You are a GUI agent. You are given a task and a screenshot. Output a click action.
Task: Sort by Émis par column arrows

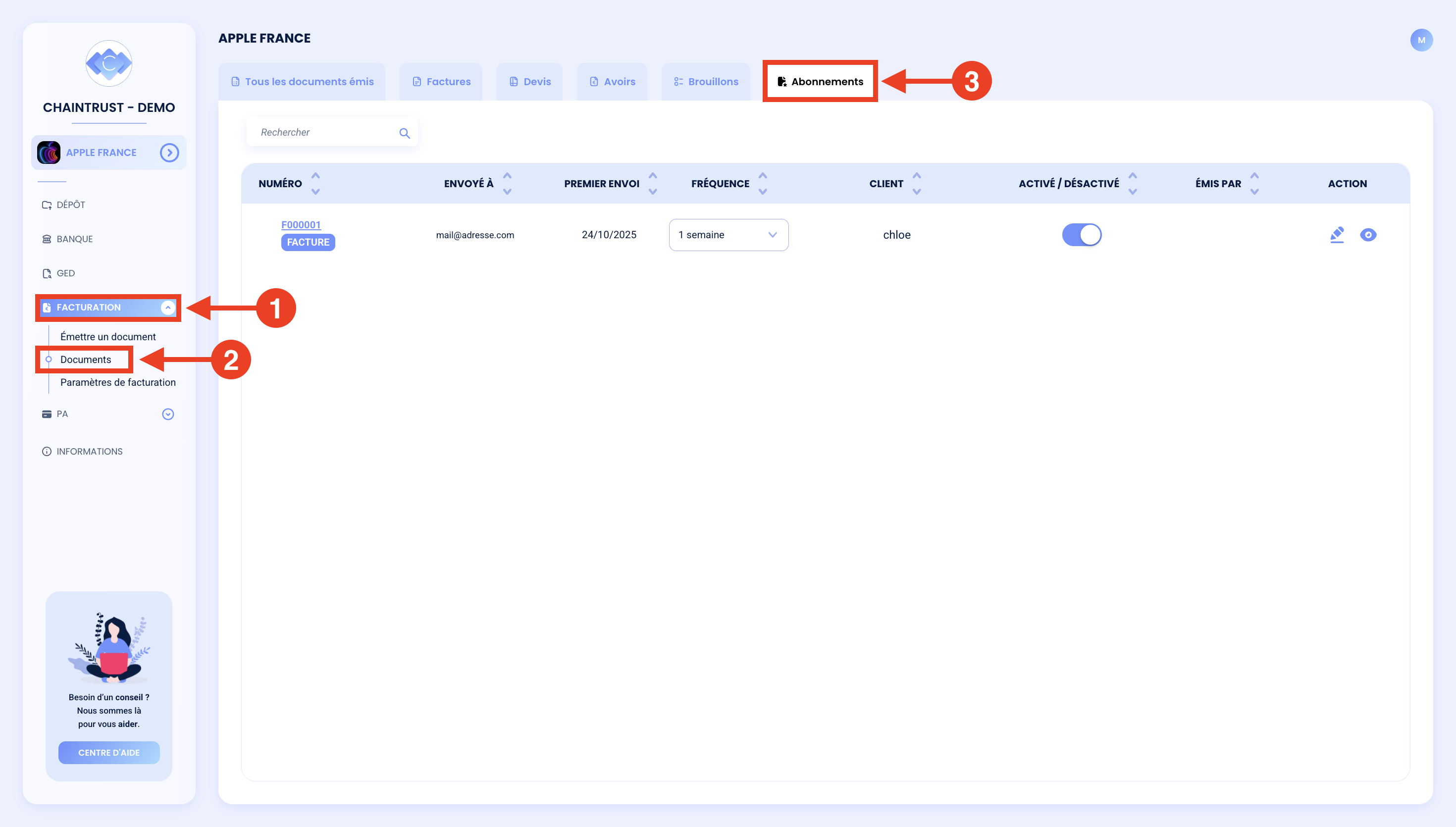coord(1254,183)
